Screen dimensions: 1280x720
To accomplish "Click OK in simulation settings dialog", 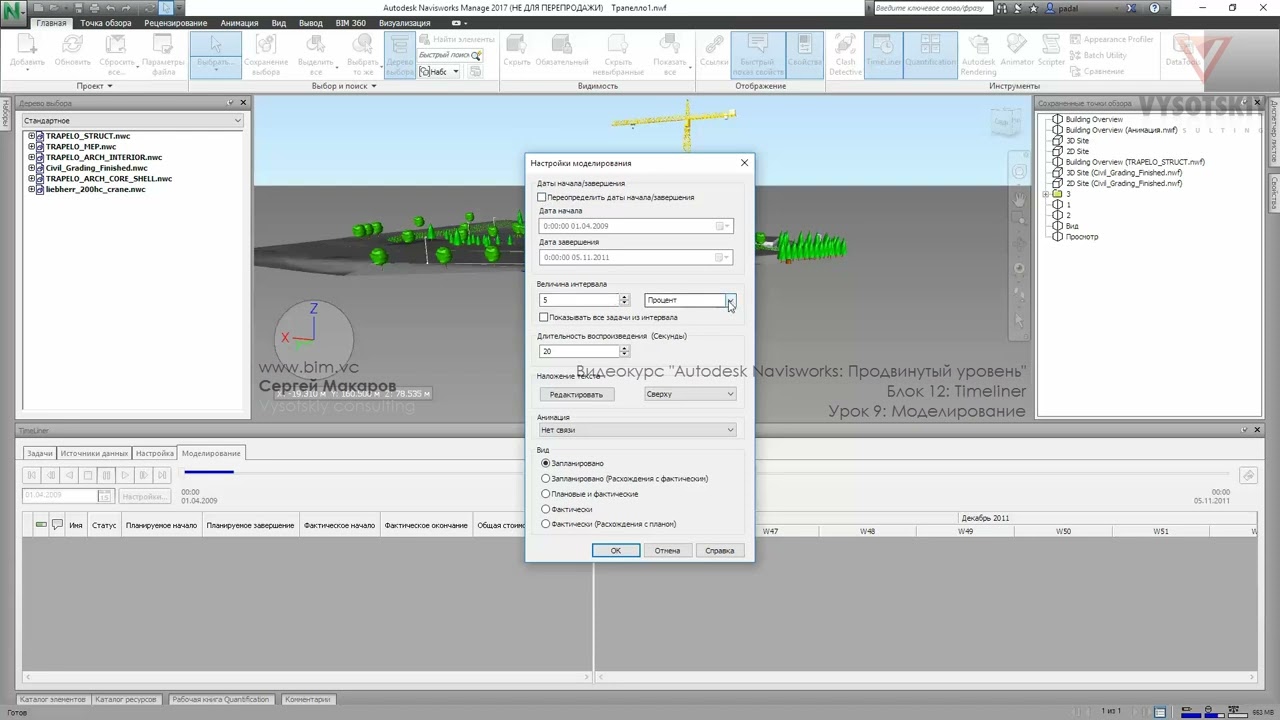I will click(616, 550).
